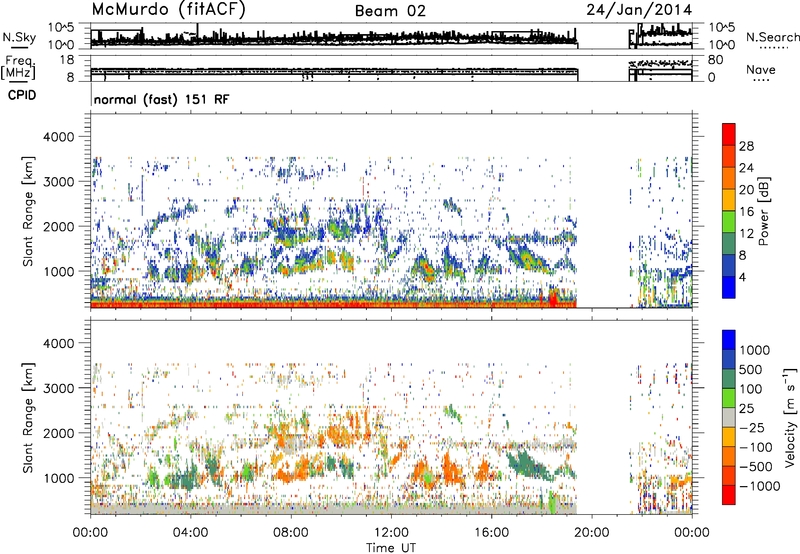Click the 28 value on the power colorbar
The width and height of the screenshot is (800, 554).
746,146
